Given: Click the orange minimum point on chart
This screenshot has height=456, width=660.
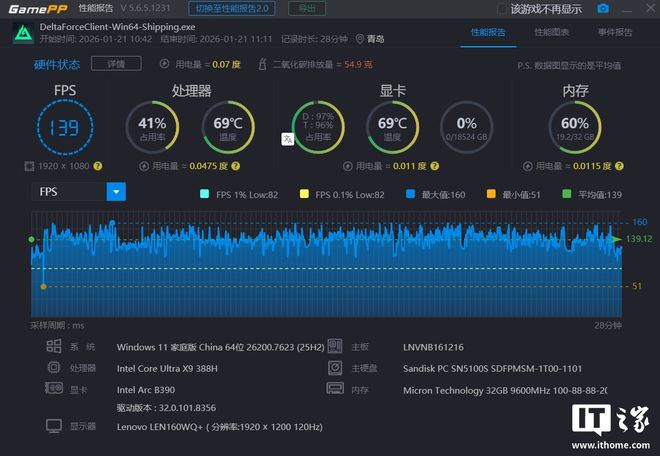Looking at the screenshot, I should 43,286.
